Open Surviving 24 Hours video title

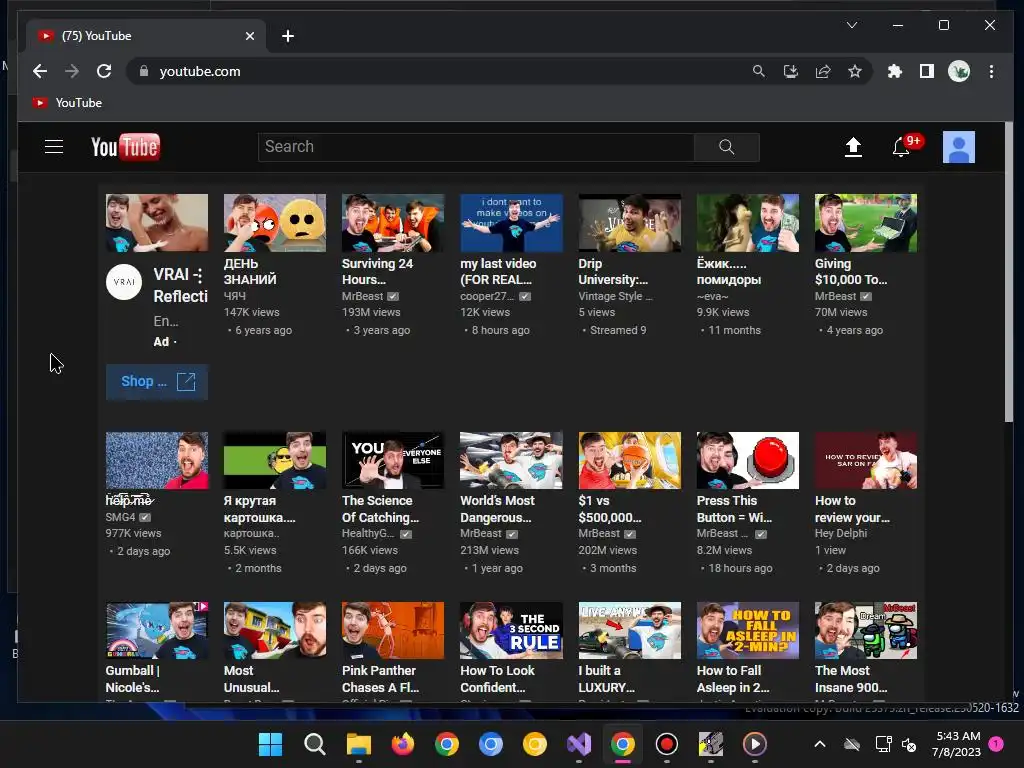point(377,272)
